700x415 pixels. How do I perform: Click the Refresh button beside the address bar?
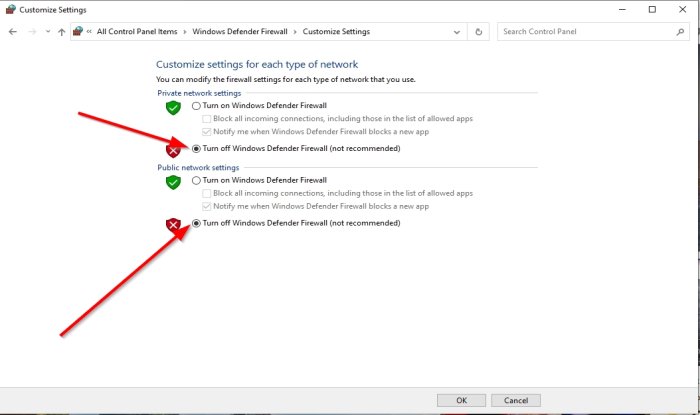tap(480, 32)
